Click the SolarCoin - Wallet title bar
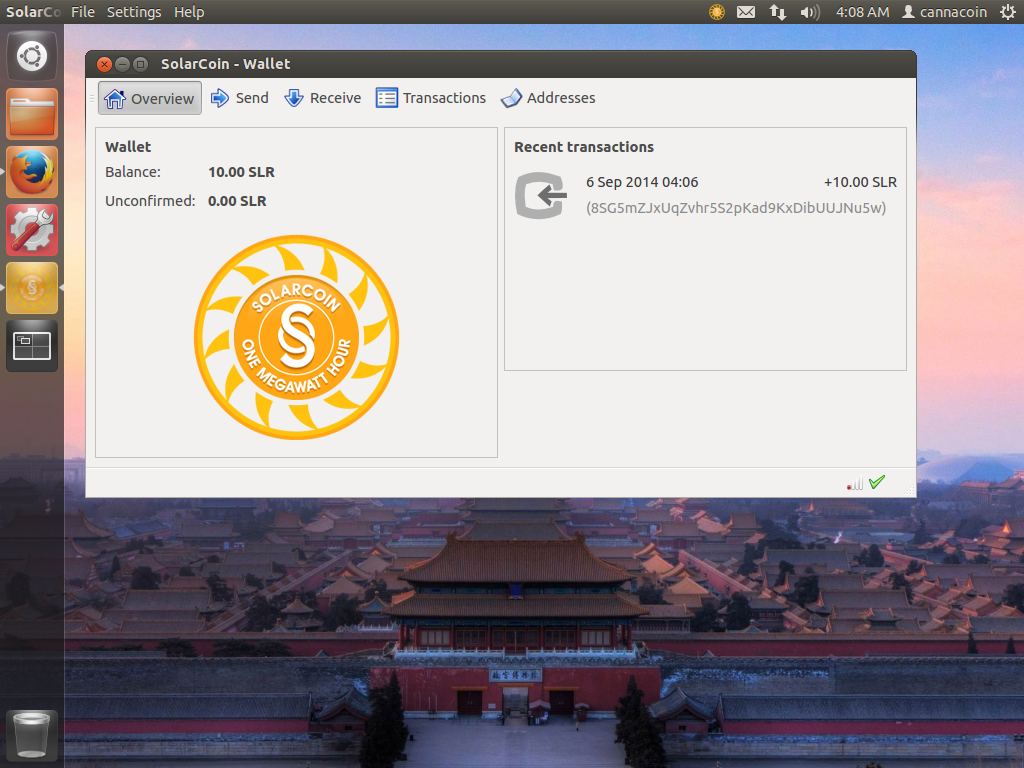 tap(501, 64)
